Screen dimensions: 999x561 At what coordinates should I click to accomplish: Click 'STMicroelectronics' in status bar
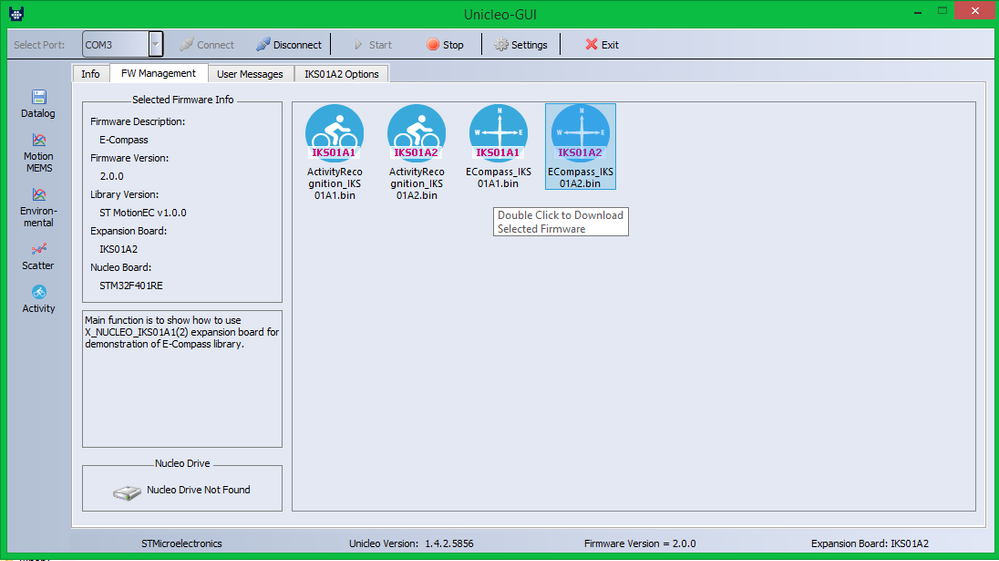point(182,543)
